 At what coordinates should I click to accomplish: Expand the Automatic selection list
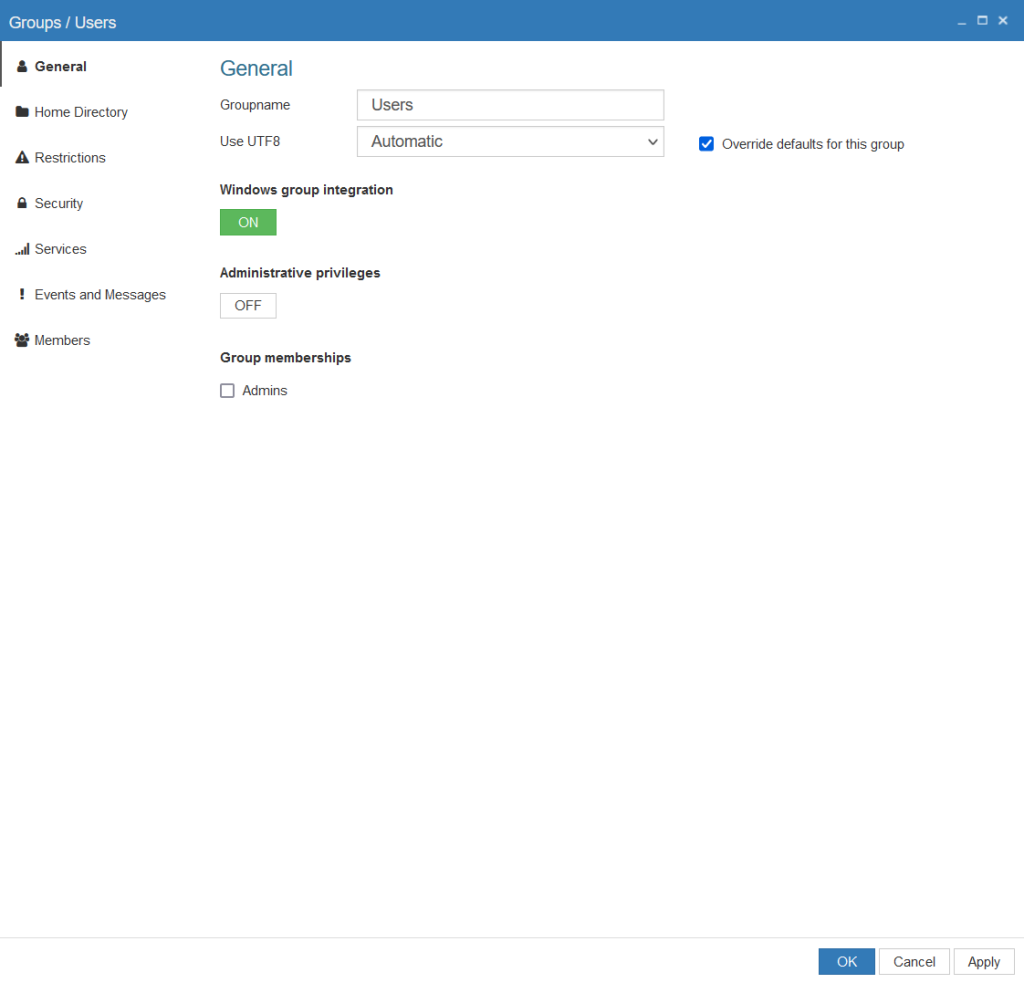652,141
